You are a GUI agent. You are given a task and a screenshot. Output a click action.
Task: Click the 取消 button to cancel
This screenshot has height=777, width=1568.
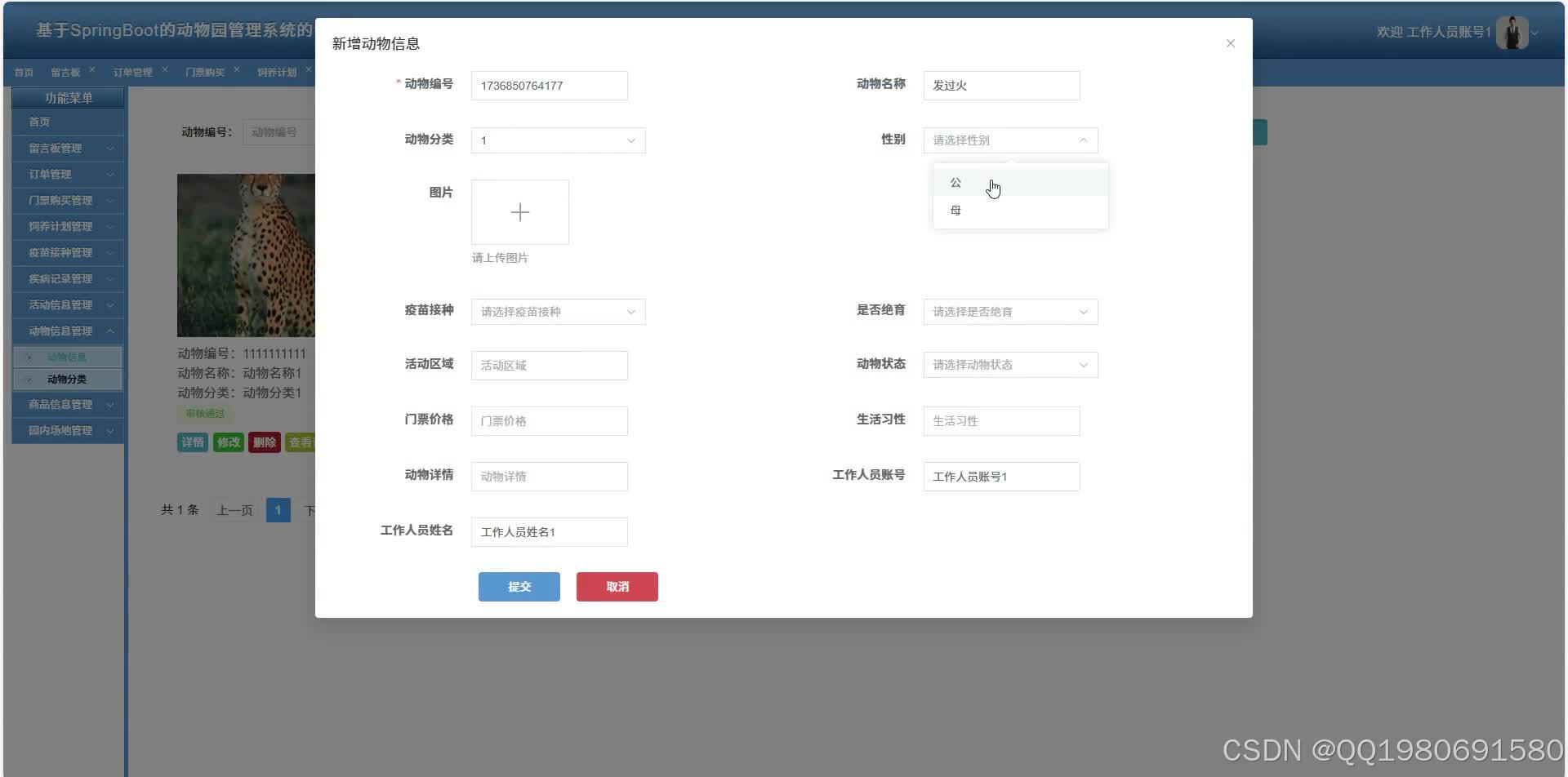point(617,586)
